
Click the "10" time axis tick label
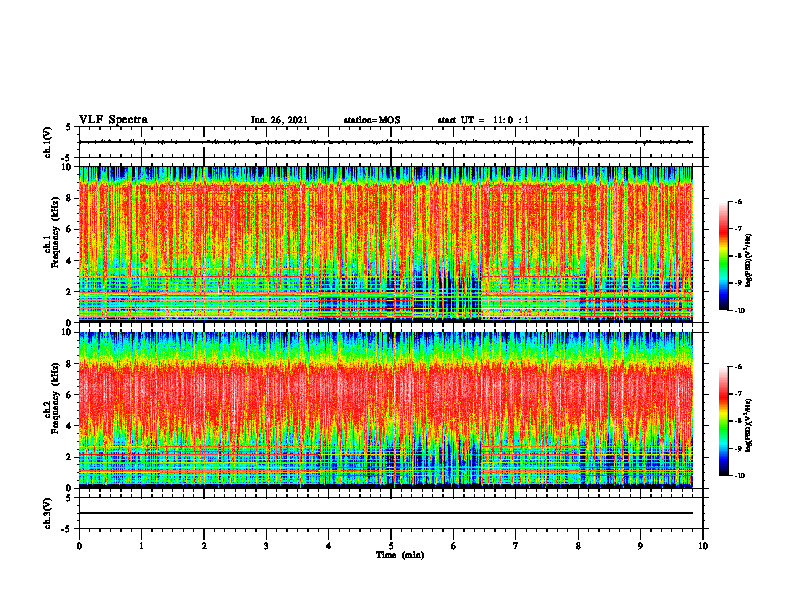click(x=703, y=546)
